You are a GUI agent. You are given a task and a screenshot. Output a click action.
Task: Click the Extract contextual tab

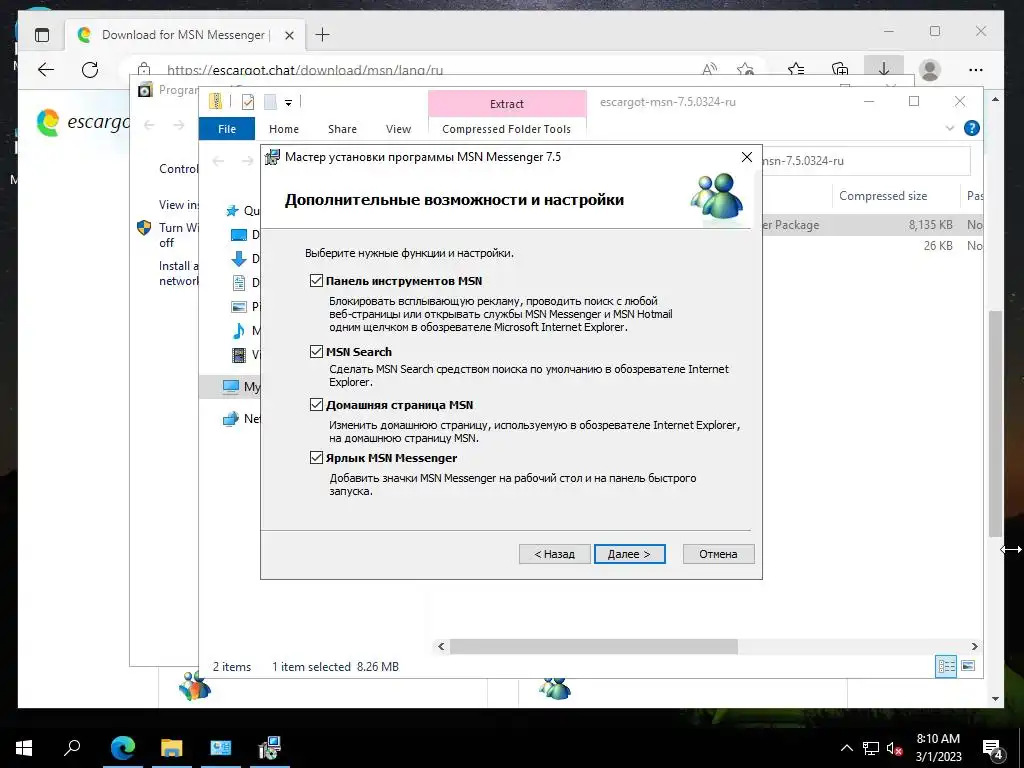(x=507, y=104)
